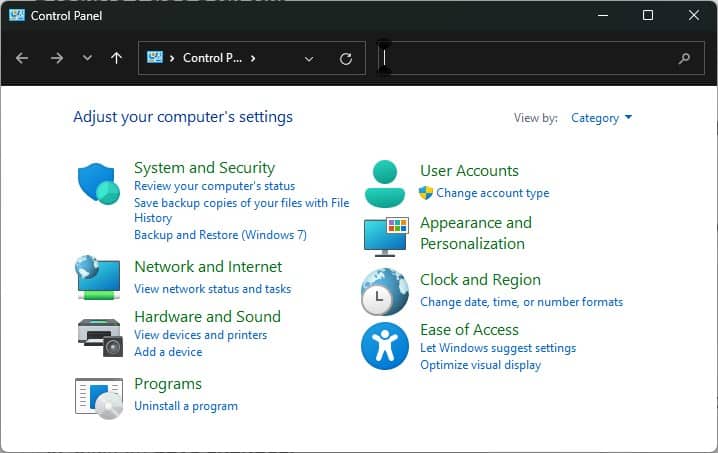718x453 pixels.
Task: Open View network status and tasks
Action: 212,289
